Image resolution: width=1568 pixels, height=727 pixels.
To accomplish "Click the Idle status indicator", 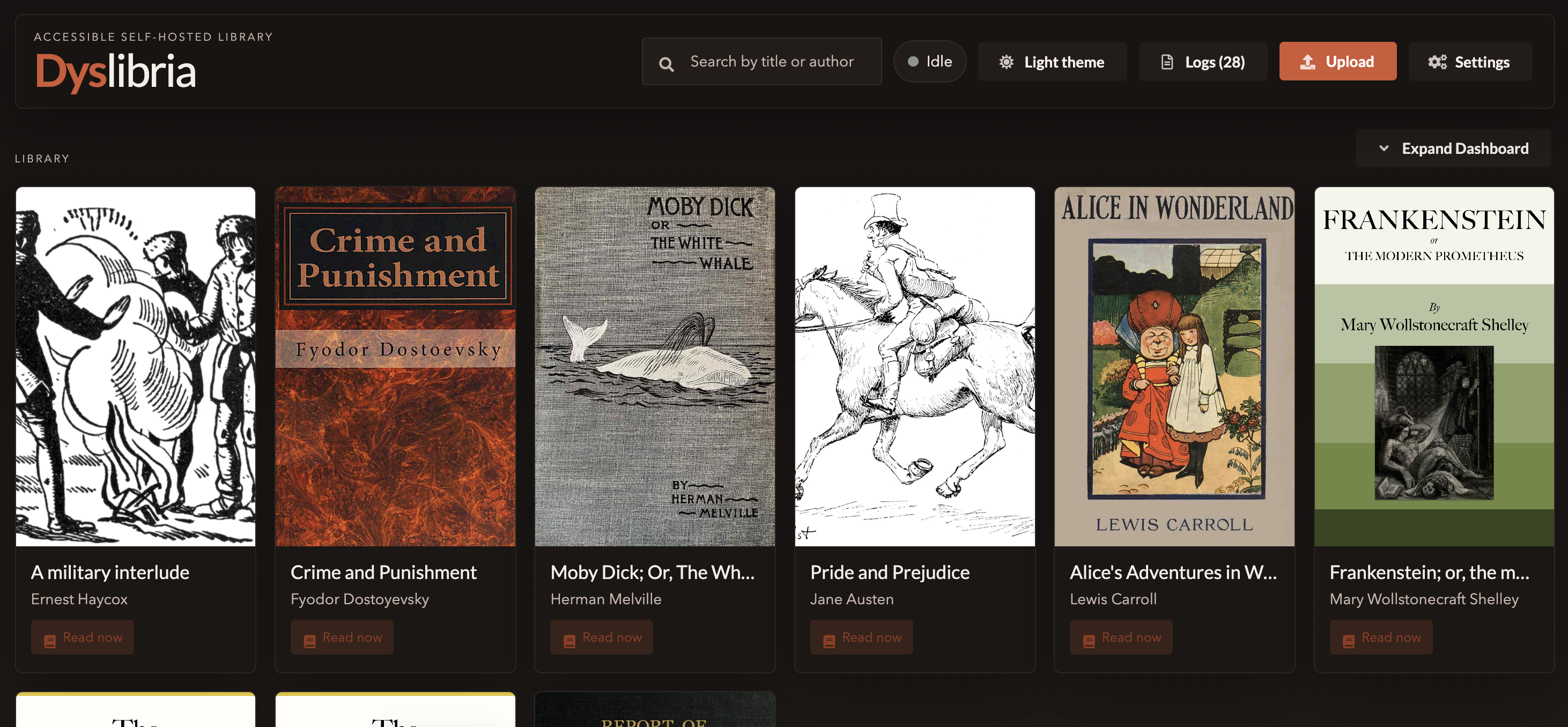I will pyautogui.click(x=929, y=62).
